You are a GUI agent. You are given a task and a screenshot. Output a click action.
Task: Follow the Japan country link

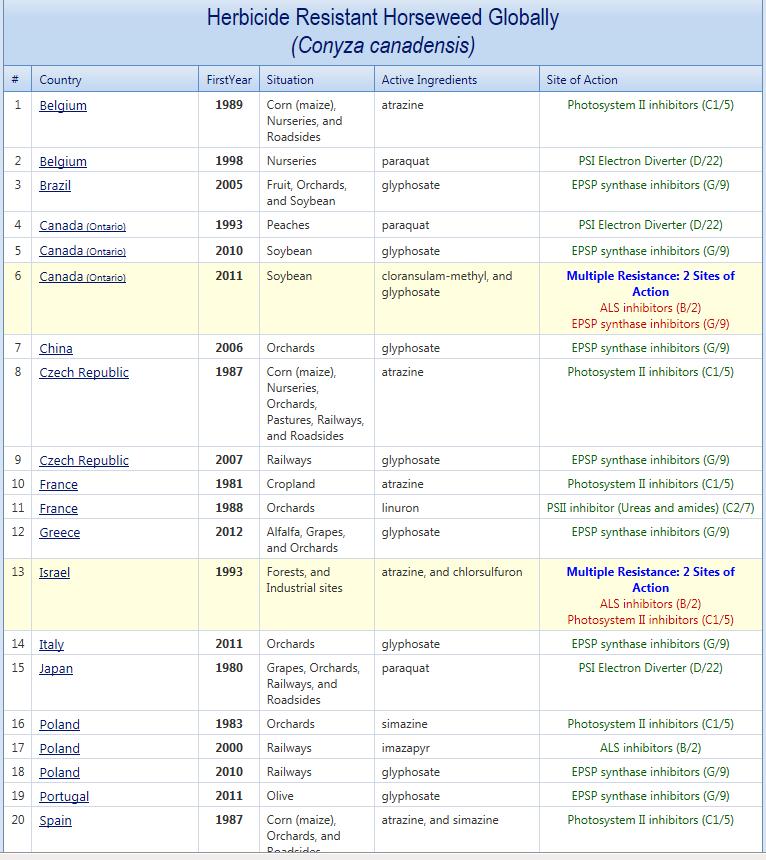coord(55,668)
